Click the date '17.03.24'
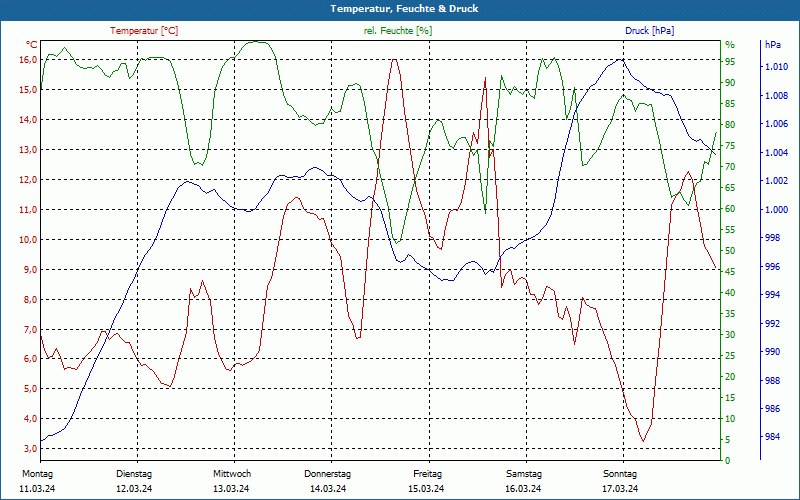The width and height of the screenshot is (800, 500). tap(620, 489)
